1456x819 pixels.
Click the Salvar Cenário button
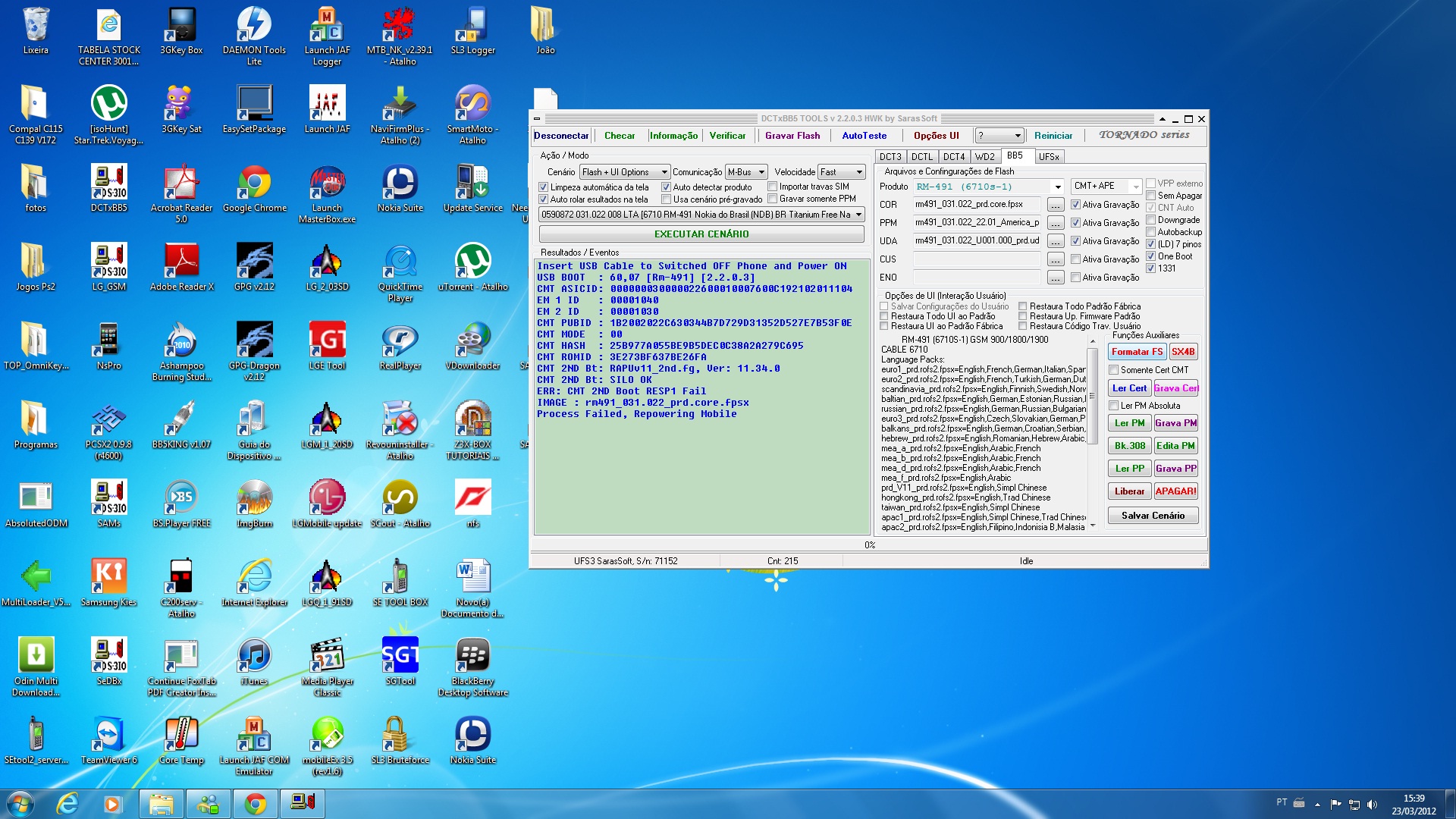coord(1153,516)
